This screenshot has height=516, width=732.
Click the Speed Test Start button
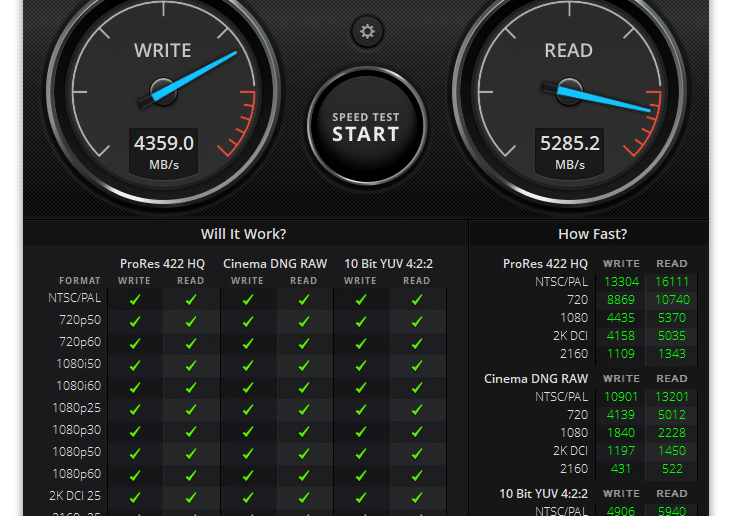tap(366, 126)
